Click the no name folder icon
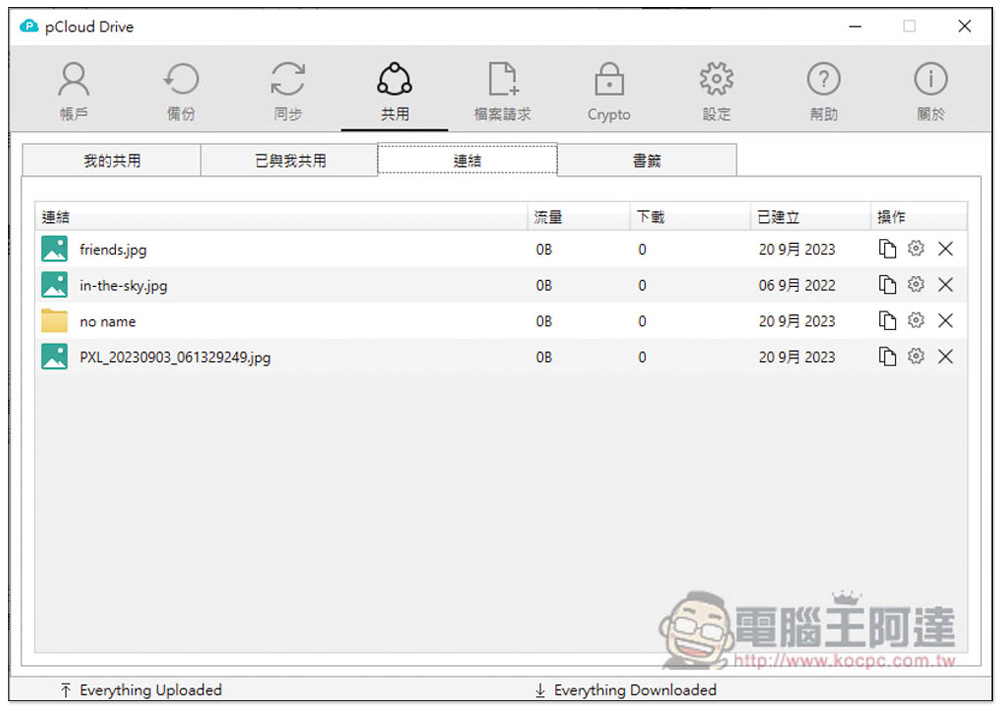The width and height of the screenshot is (1000, 709). pyautogui.click(x=54, y=321)
